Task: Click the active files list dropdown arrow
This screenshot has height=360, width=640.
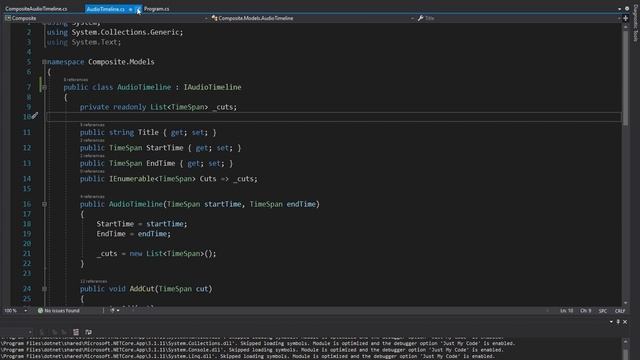Action: (x=619, y=9)
